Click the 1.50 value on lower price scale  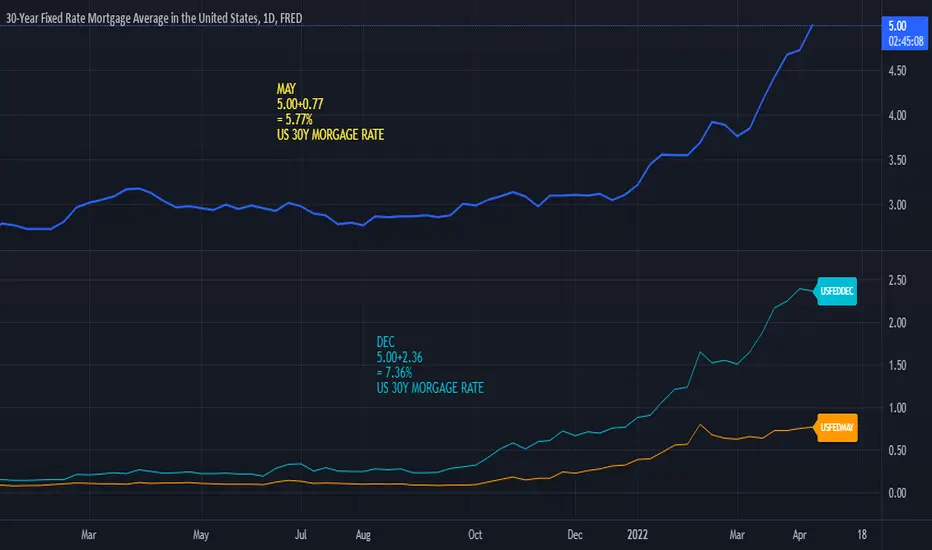897,365
